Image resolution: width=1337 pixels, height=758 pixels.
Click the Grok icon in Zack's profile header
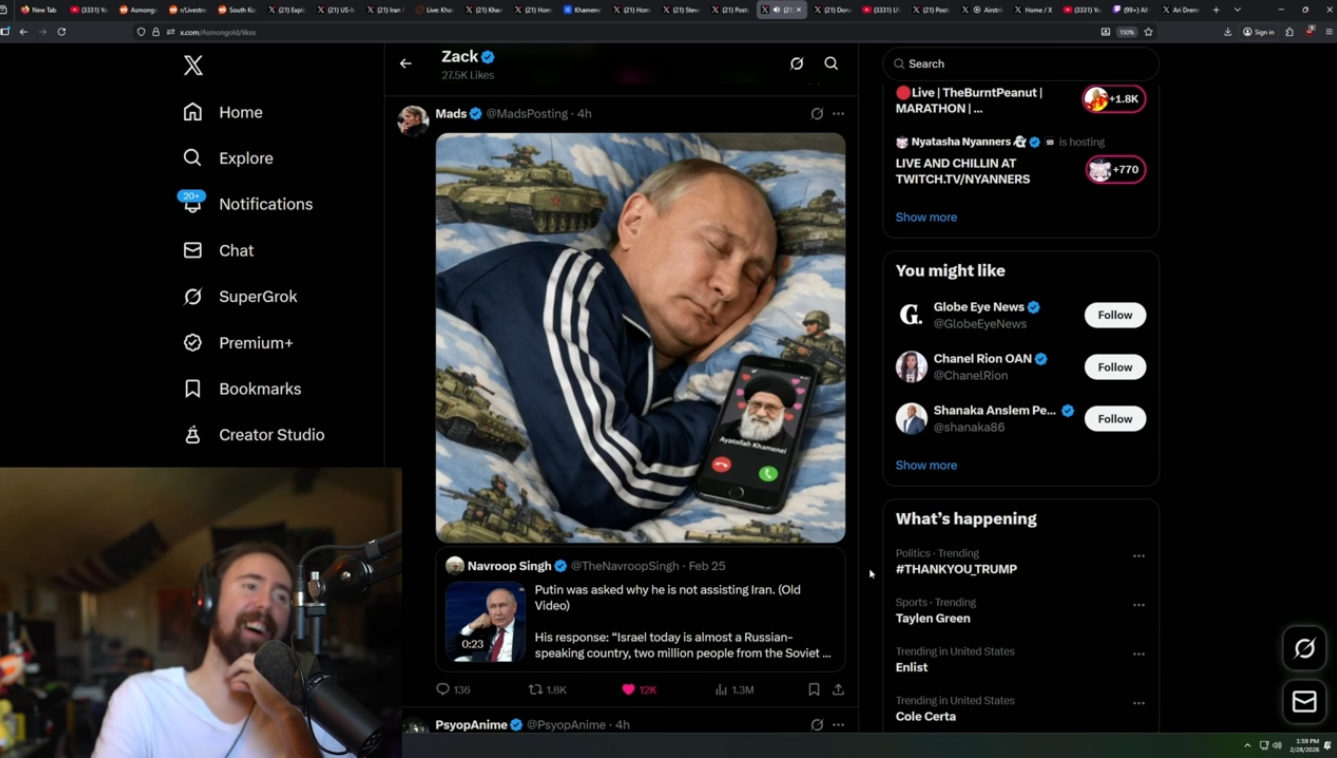(x=797, y=64)
